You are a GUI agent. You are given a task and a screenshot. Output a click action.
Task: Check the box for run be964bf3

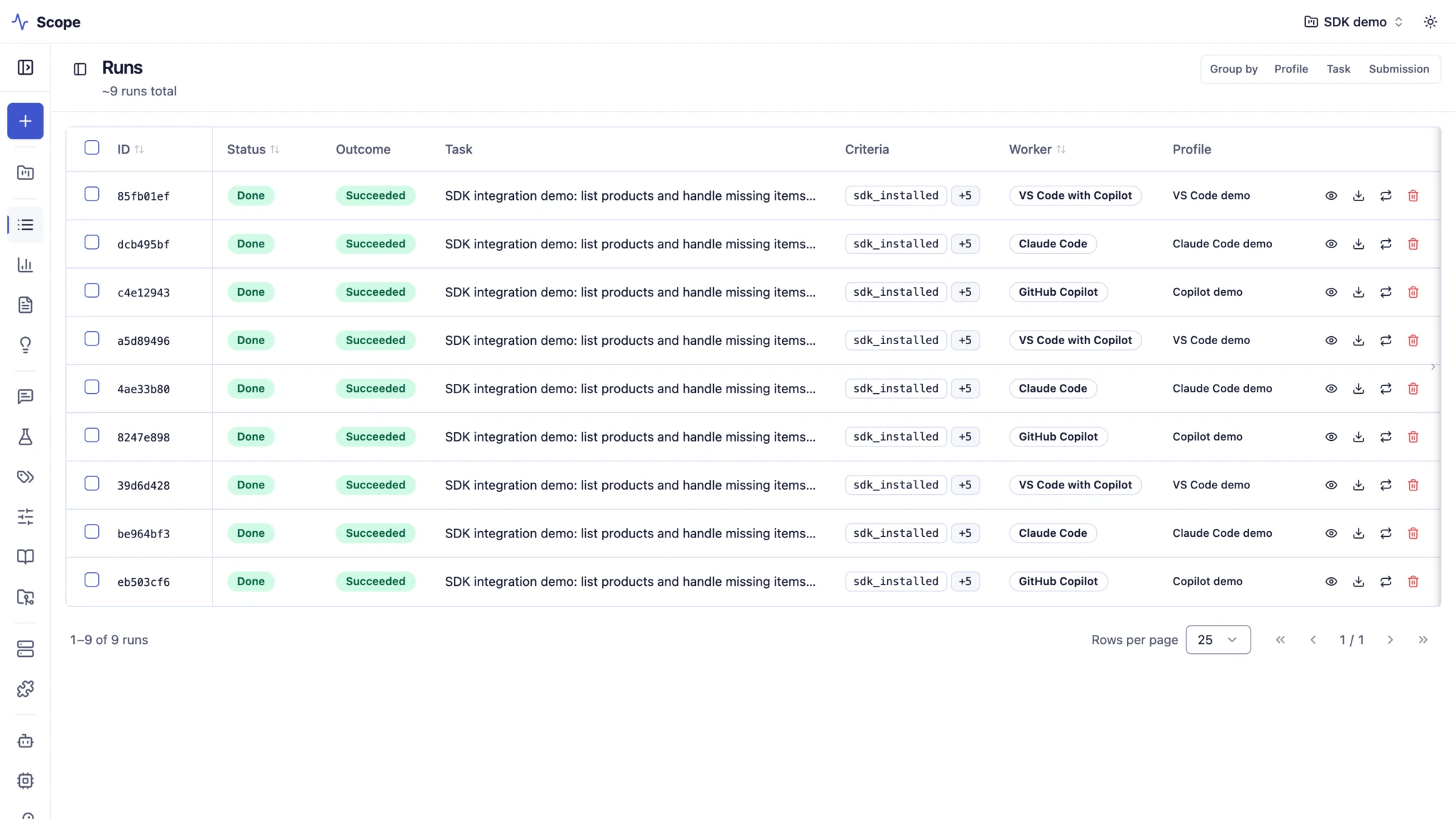[92, 532]
